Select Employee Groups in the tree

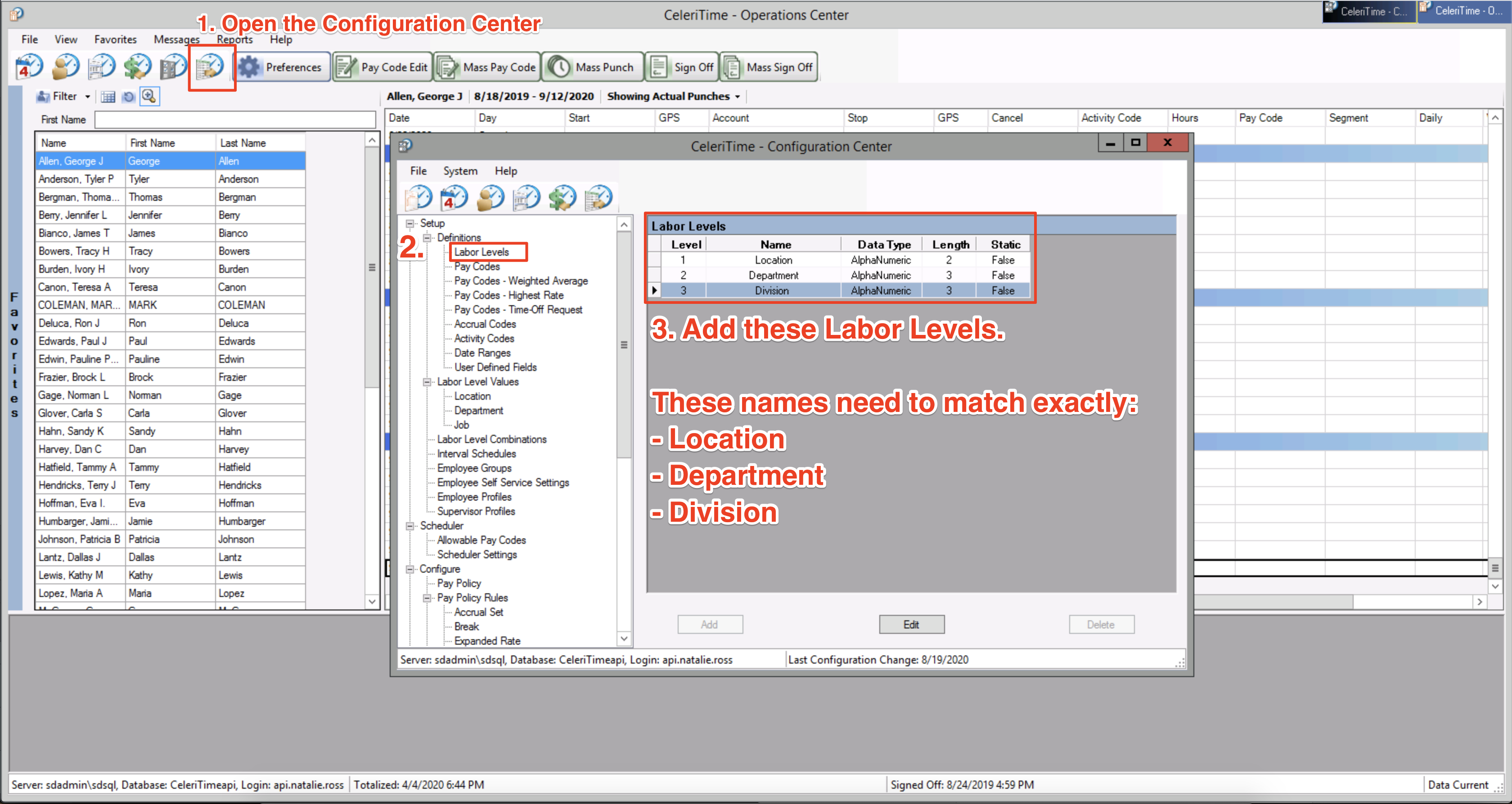click(474, 468)
